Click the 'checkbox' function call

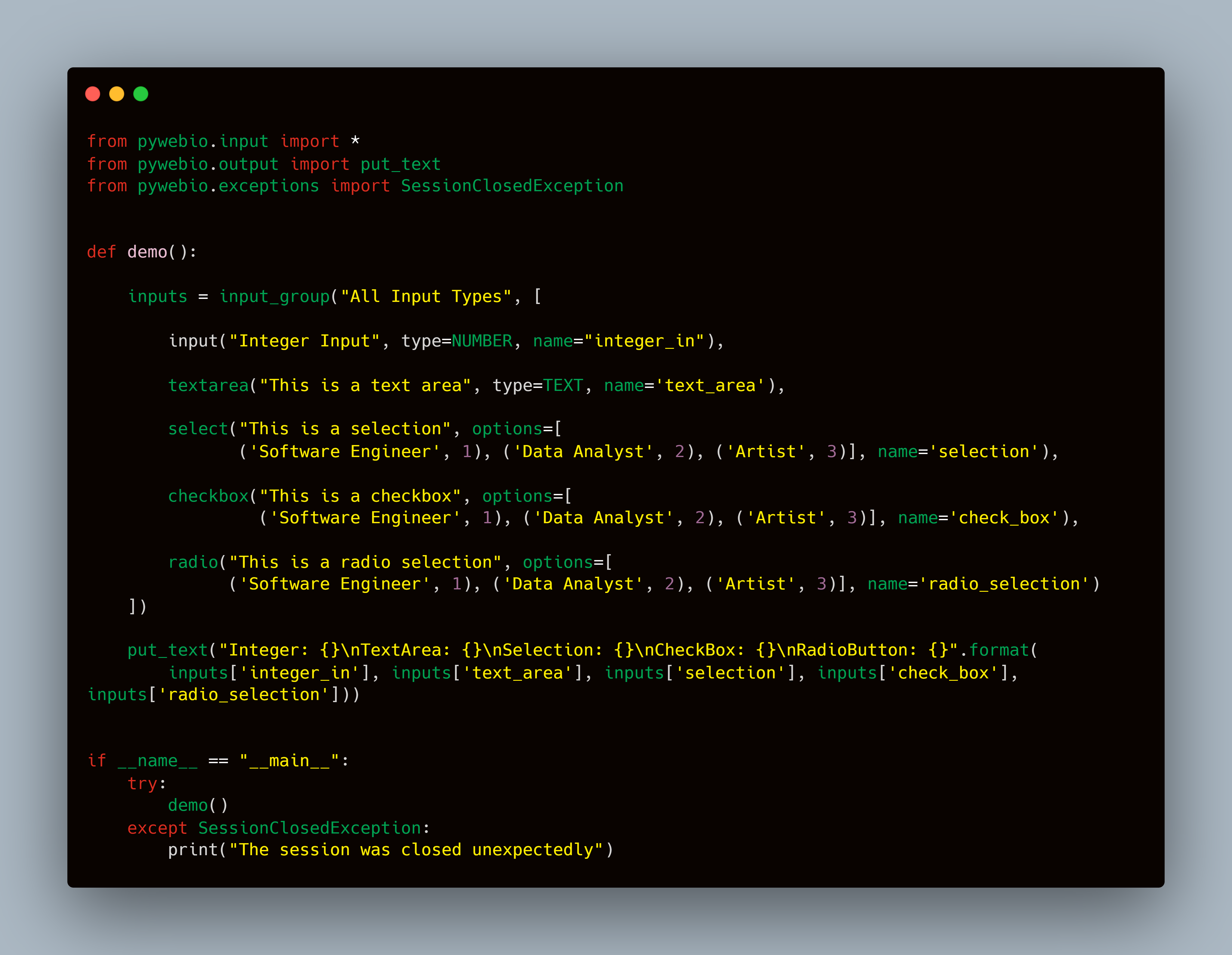tap(209, 496)
